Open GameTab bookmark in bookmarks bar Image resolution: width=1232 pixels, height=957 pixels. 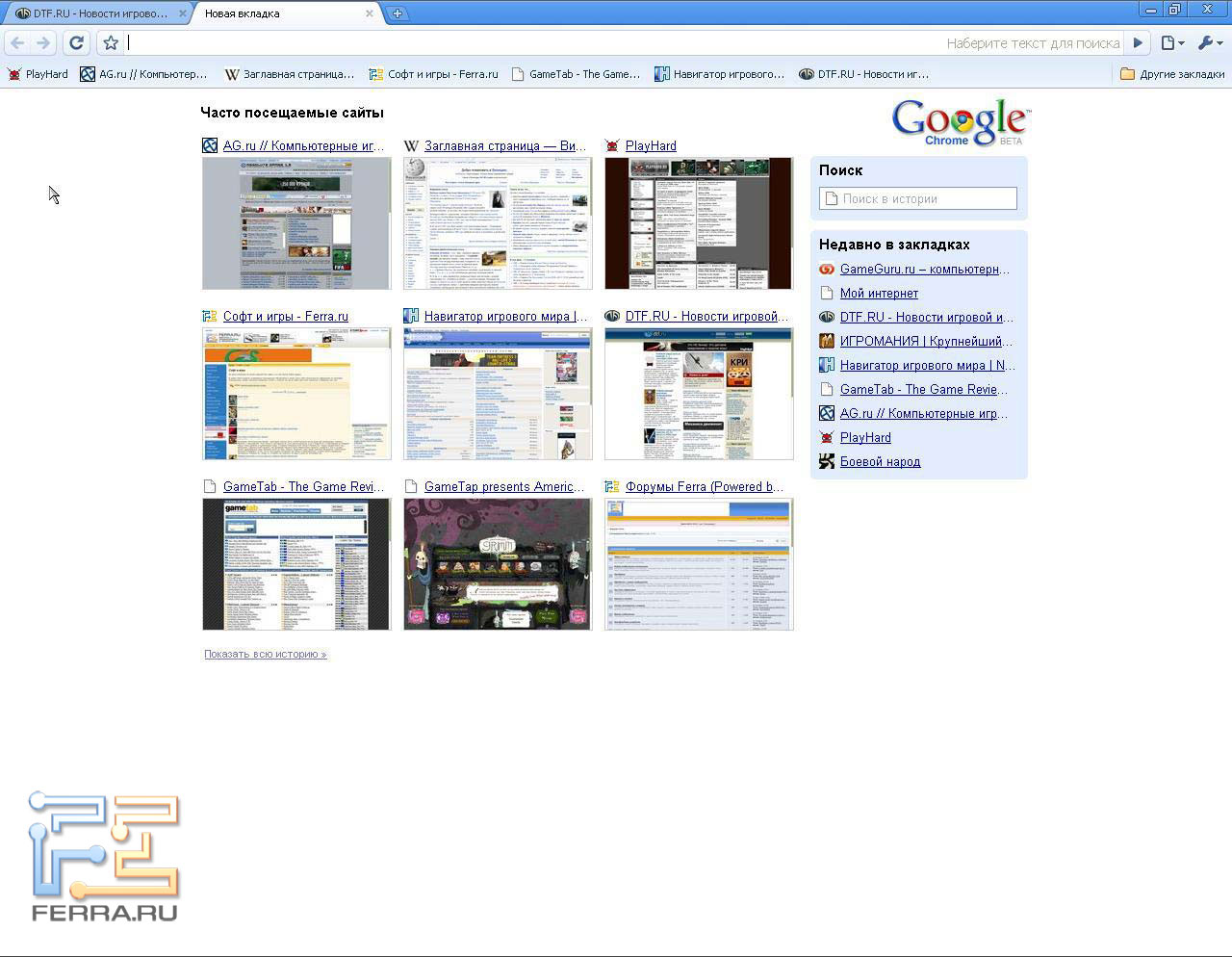click(x=576, y=74)
